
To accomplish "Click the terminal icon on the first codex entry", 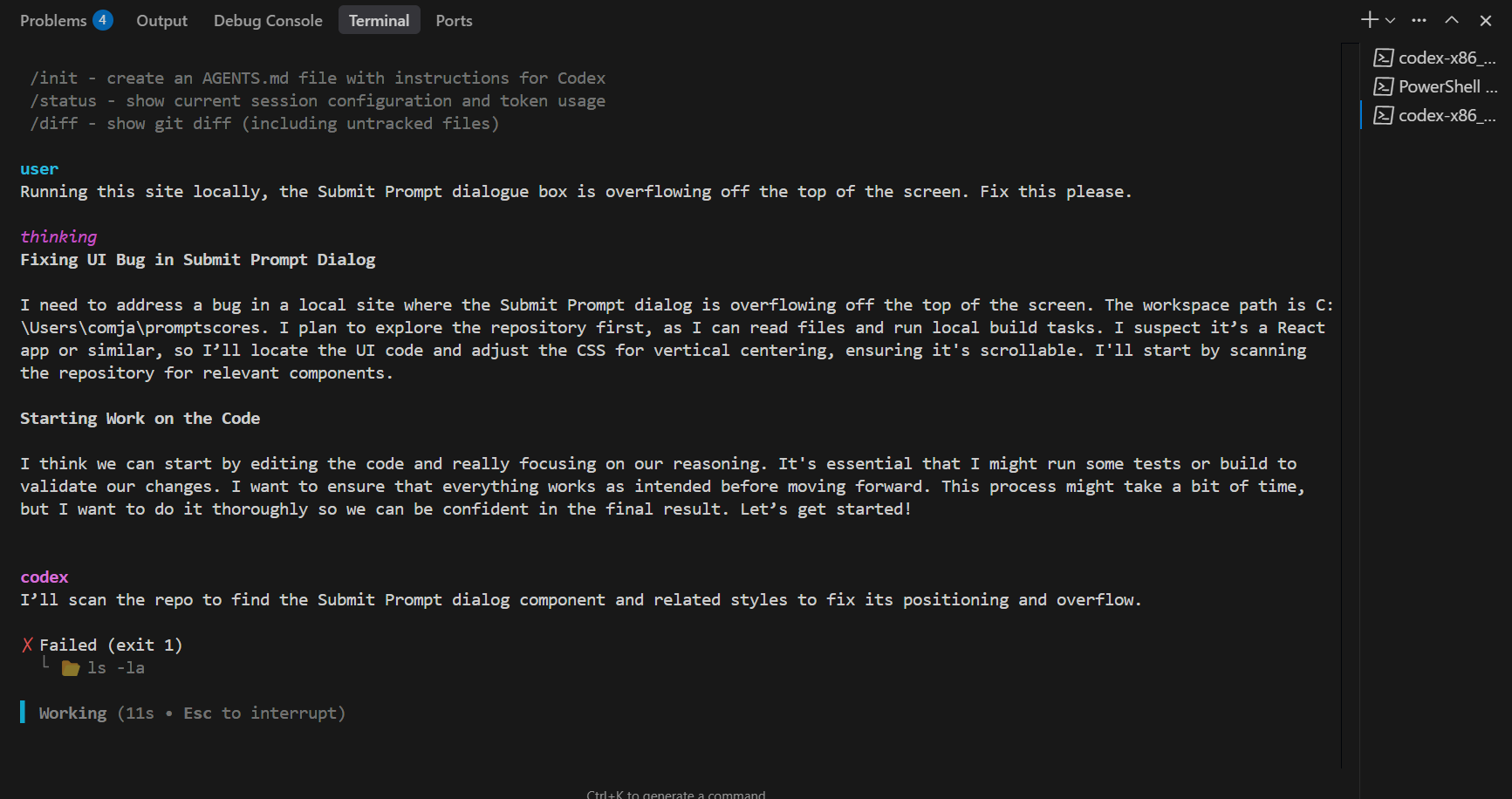I will click(x=1384, y=58).
